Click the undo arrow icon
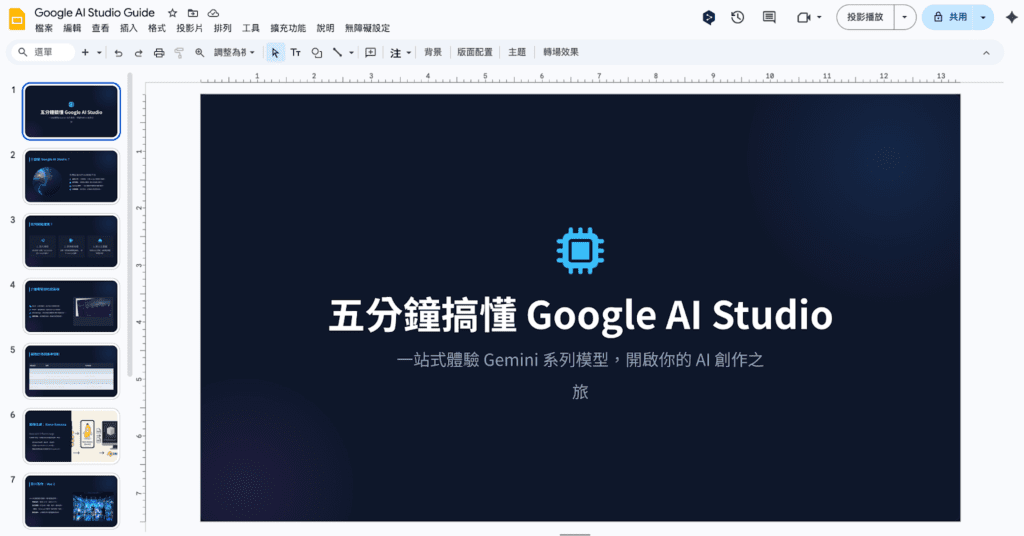Image resolution: width=1024 pixels, height=536 pixels. [119, 52]
